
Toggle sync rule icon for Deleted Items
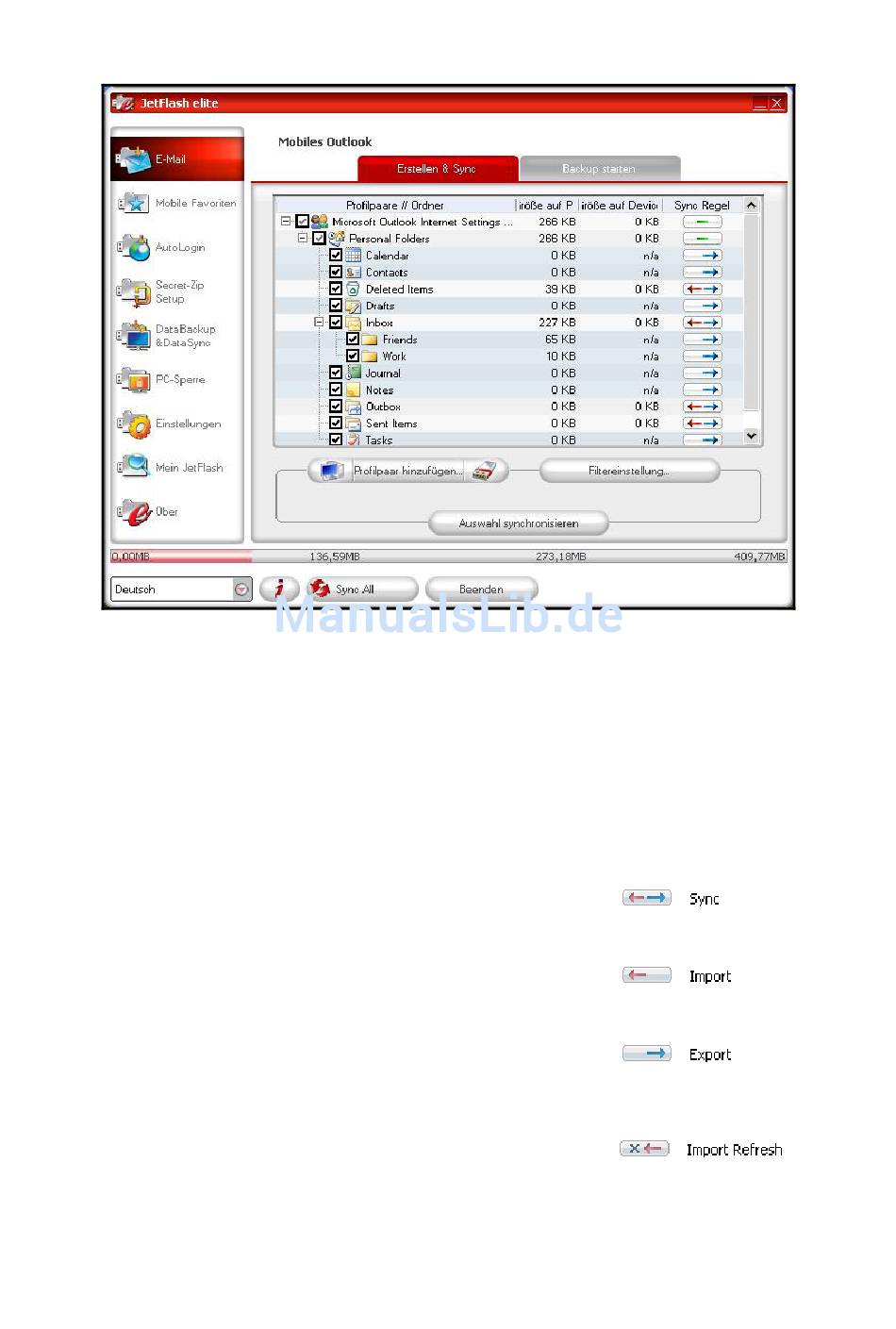703,290
